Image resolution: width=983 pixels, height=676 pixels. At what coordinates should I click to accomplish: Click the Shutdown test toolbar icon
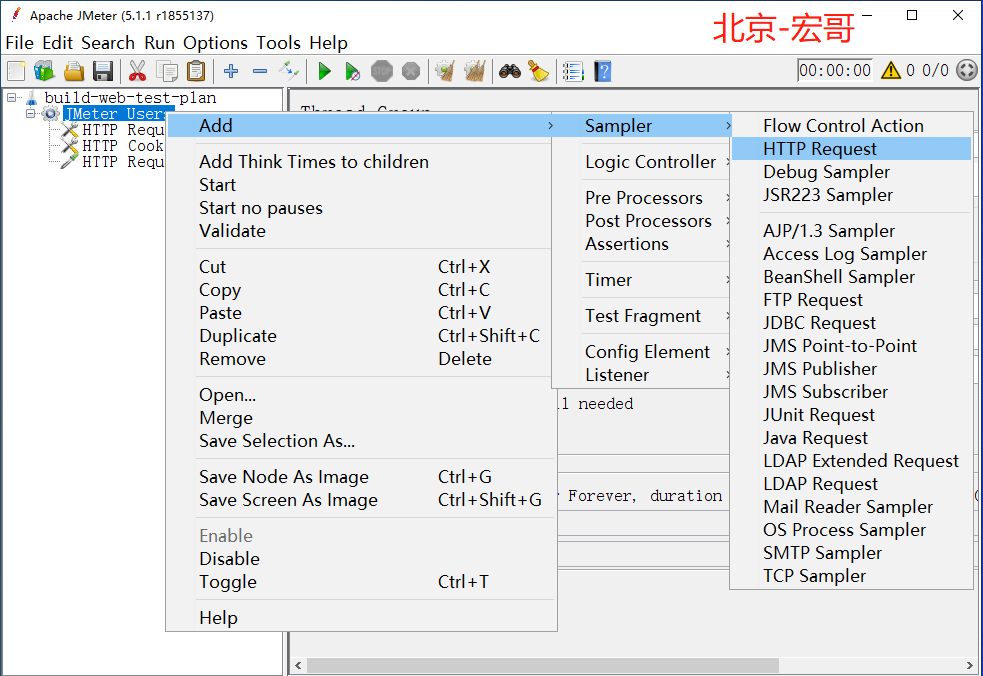[x=411, y=71]
